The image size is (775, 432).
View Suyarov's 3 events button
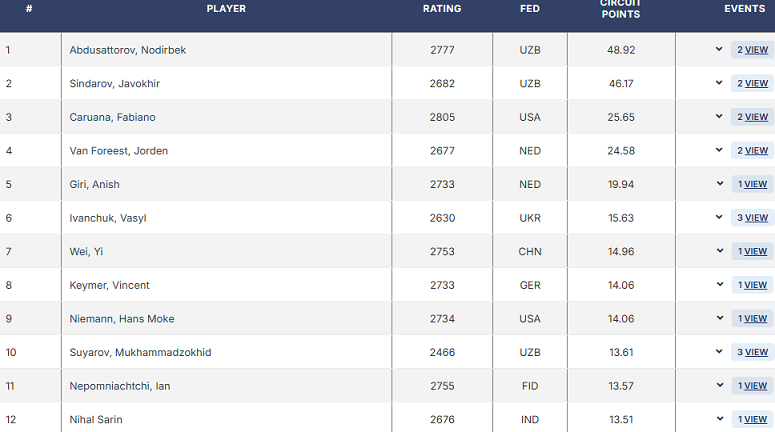coord(752,352)
